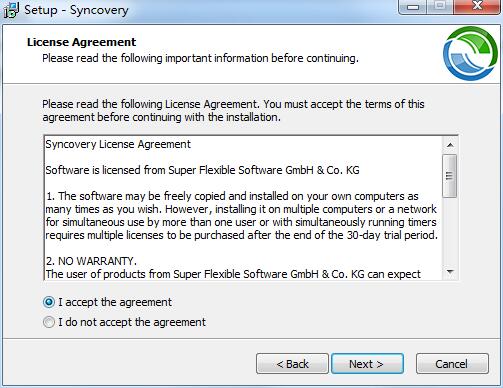Click the Syncovery green-blue logo
The height and width of the screenshot is (388, 503).
(x=470, y=53)
